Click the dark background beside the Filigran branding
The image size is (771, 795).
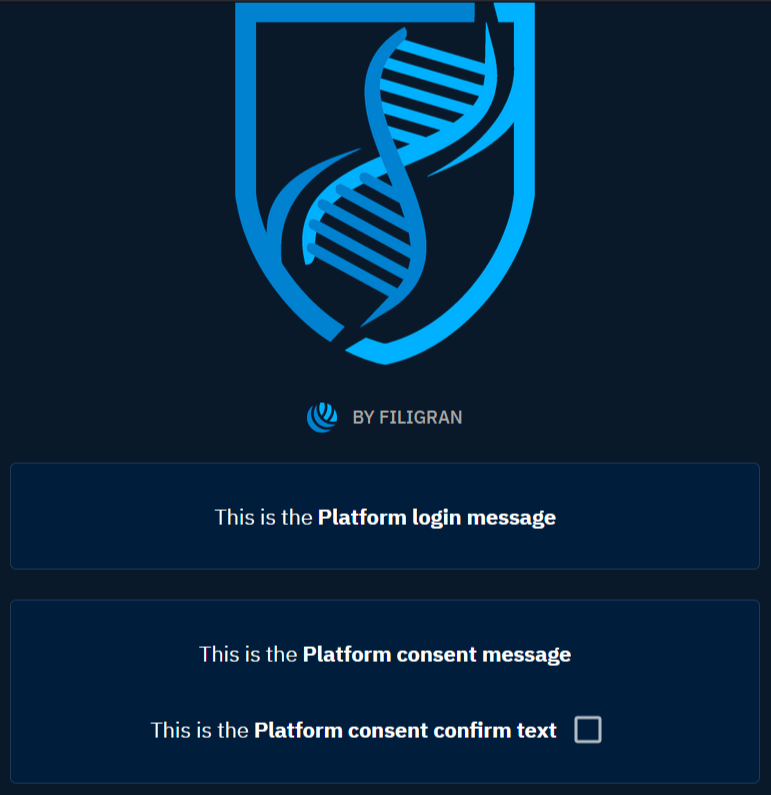click(600, 417)
